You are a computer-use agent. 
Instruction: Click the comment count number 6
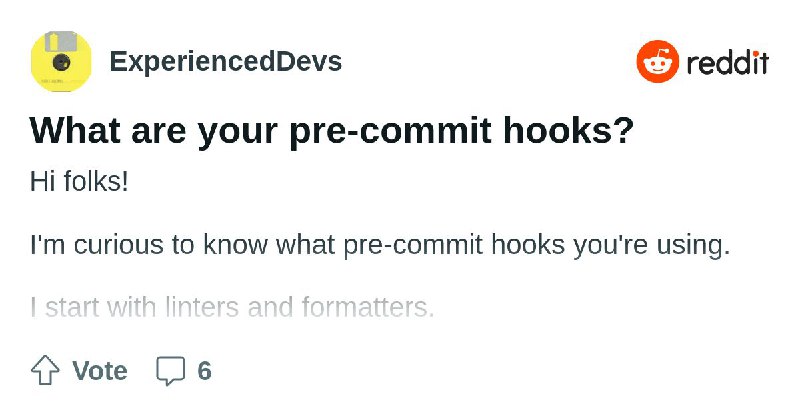(204, 371)
